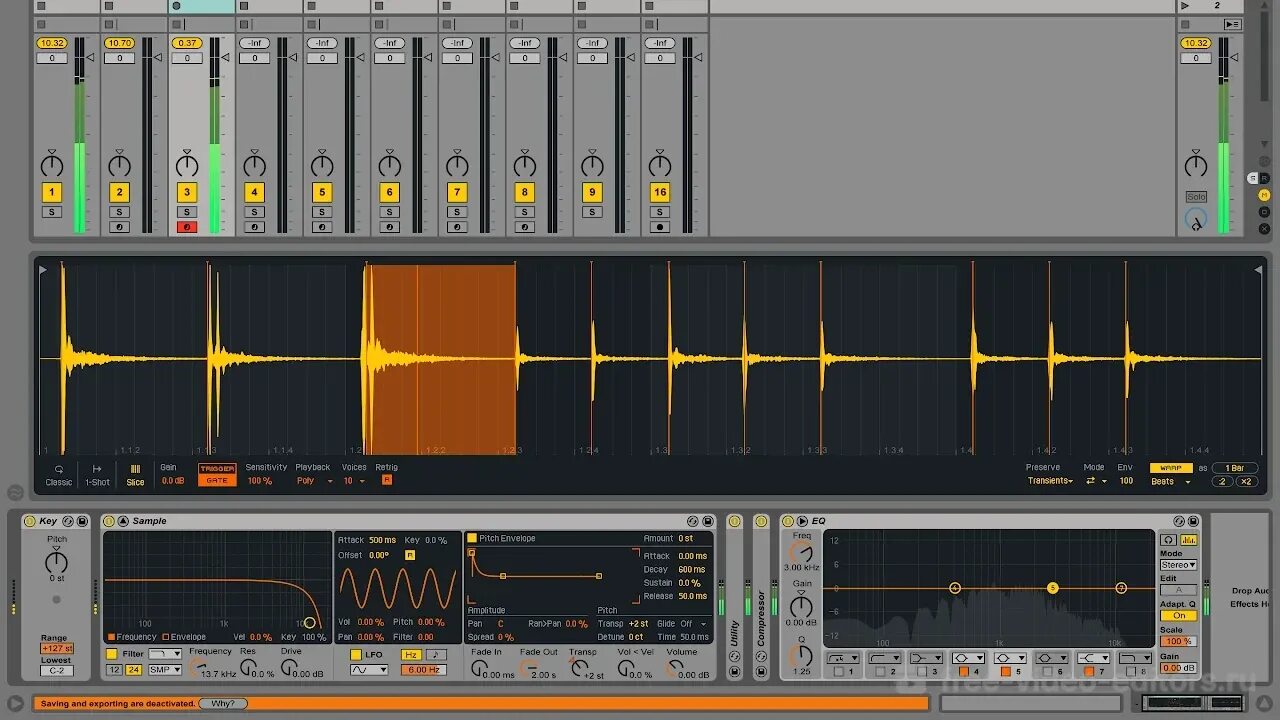Click Why? button in status bar
This screenshot has height=720, width=1280.
click(x=223, y=704)
